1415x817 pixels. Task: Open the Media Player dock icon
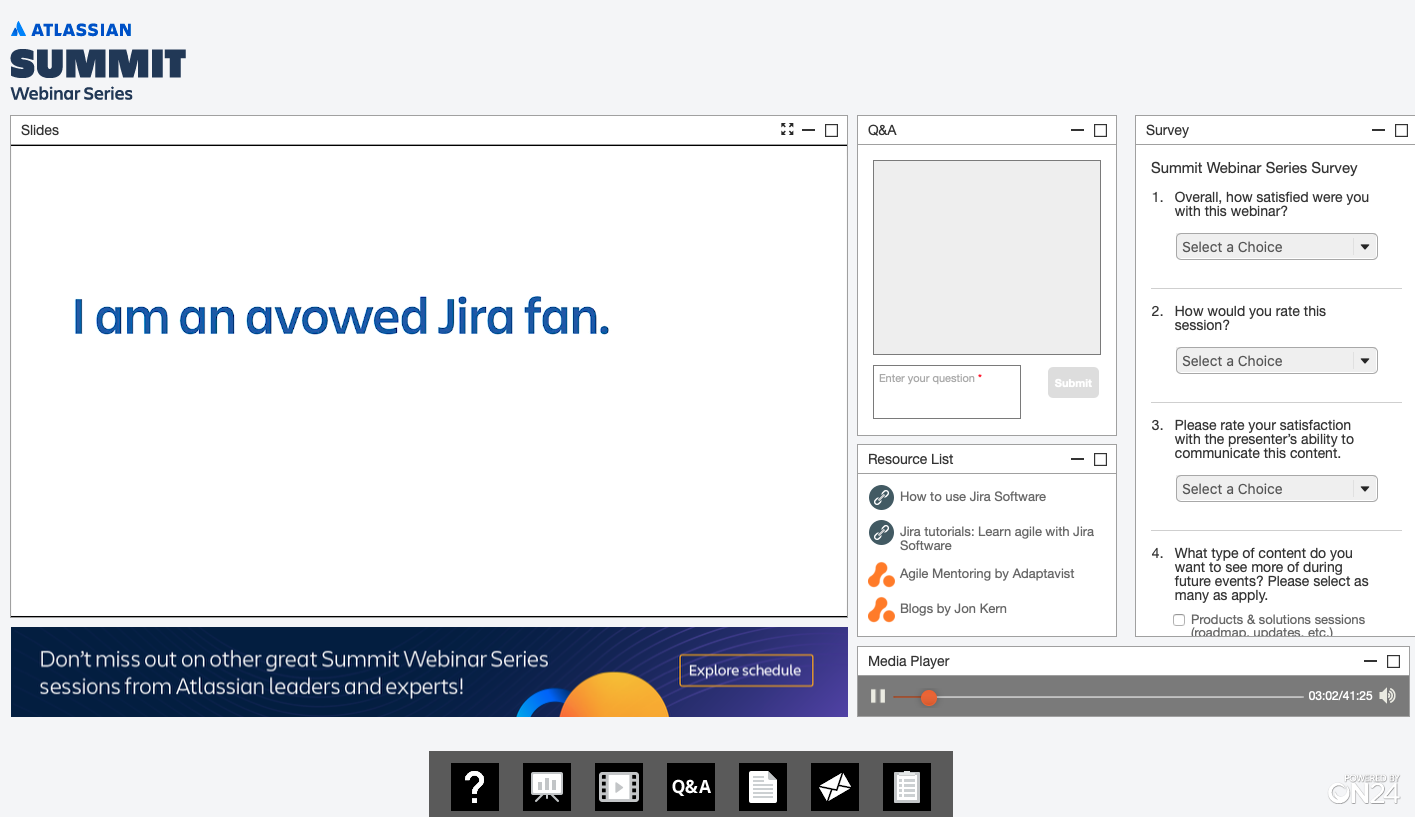coord(619,787)
